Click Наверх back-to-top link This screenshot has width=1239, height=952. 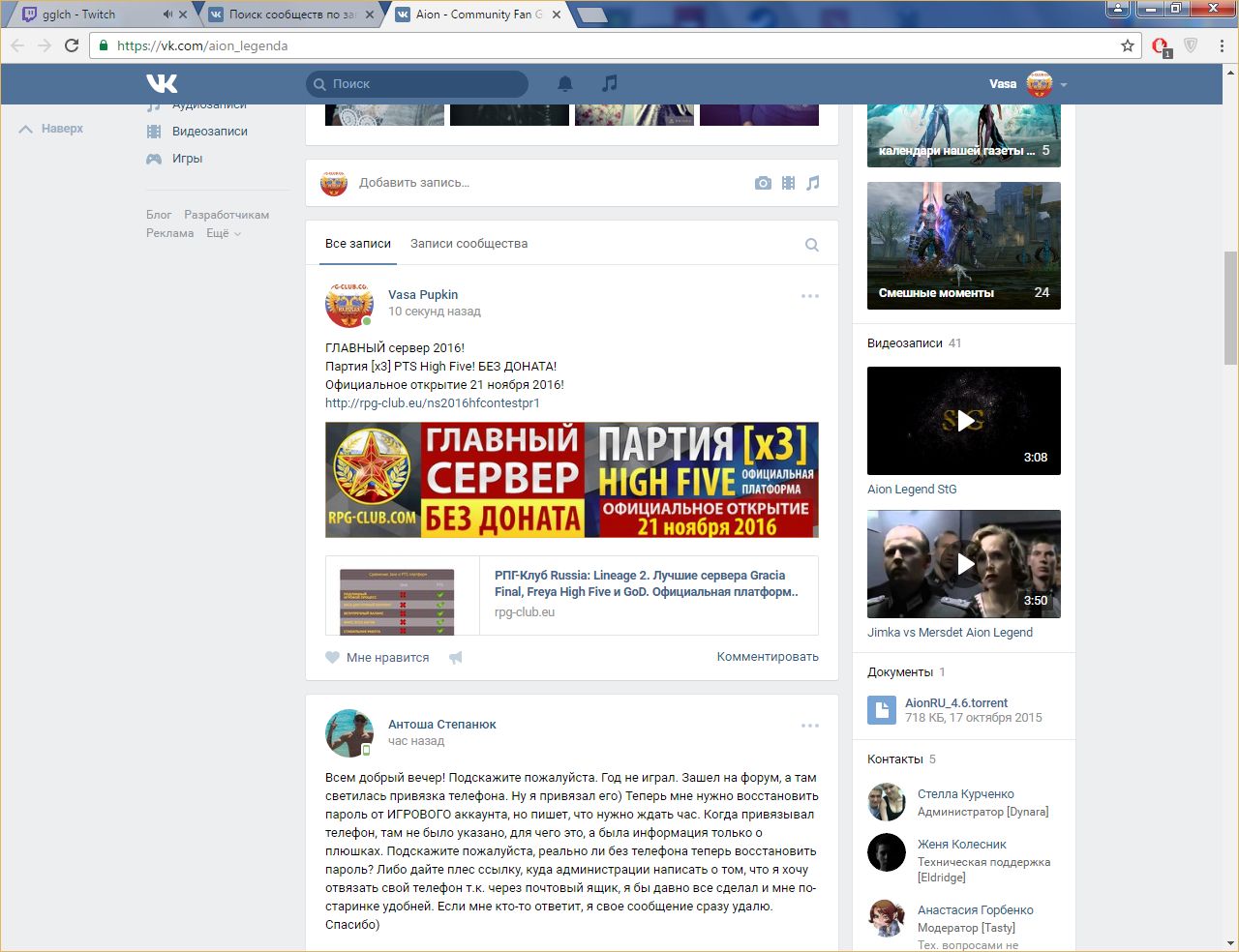point(62,129)
